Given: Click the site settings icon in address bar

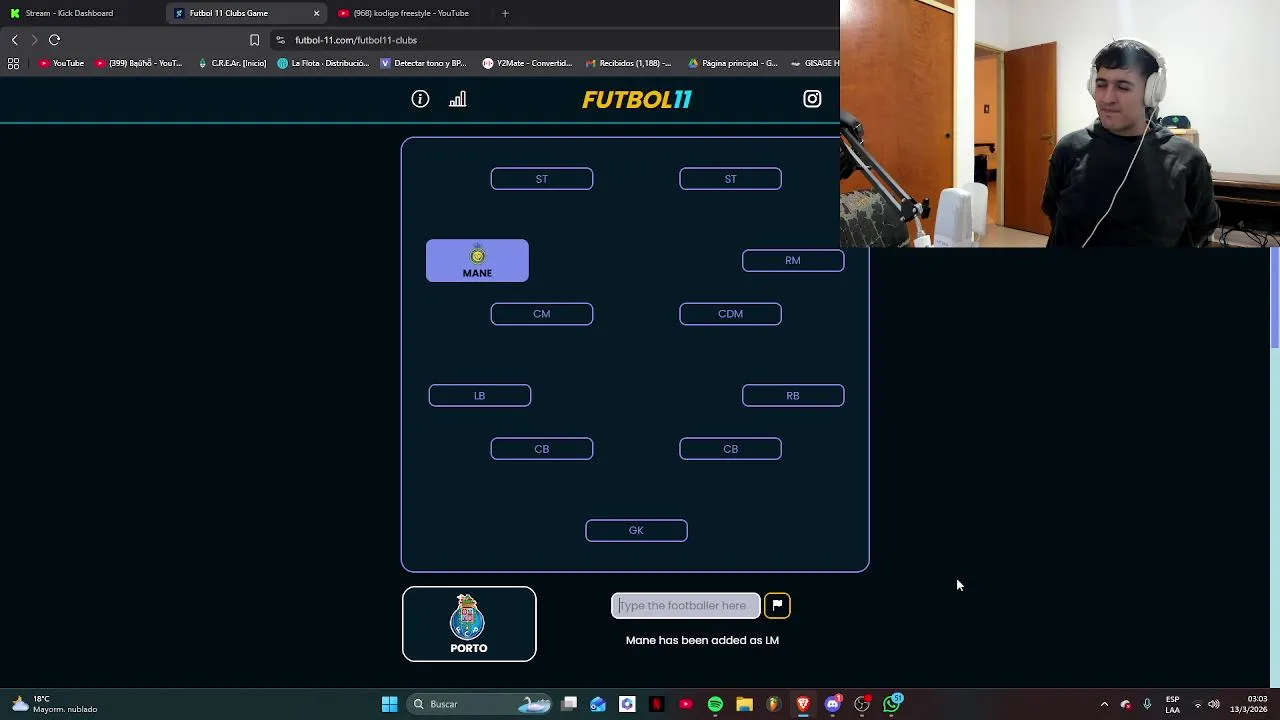Looking at the screenshot, I should coord(280,40).
